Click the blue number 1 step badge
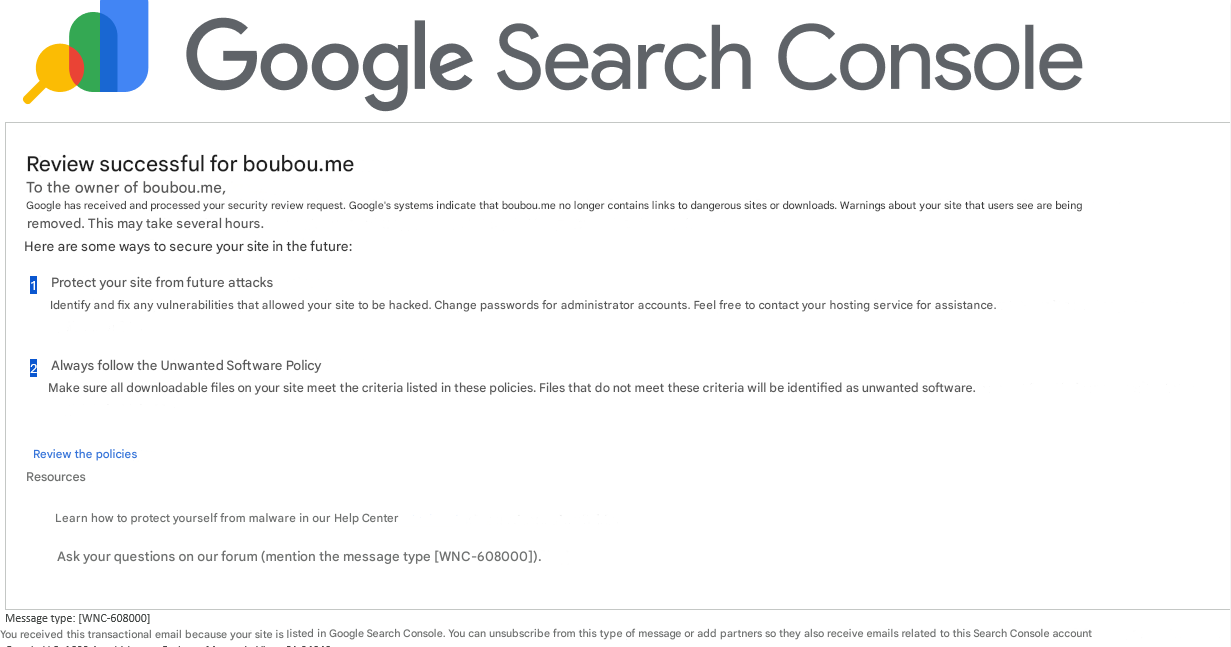 tap(33, 285)
